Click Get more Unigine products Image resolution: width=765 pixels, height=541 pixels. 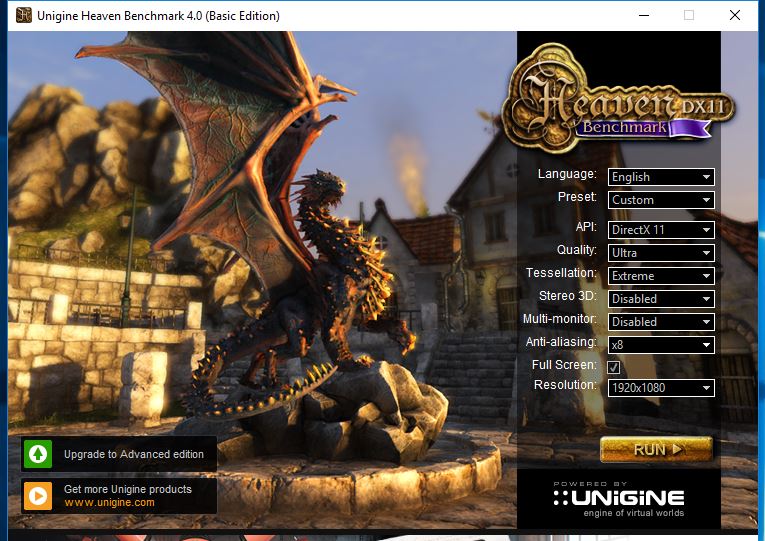click(128, 489)
